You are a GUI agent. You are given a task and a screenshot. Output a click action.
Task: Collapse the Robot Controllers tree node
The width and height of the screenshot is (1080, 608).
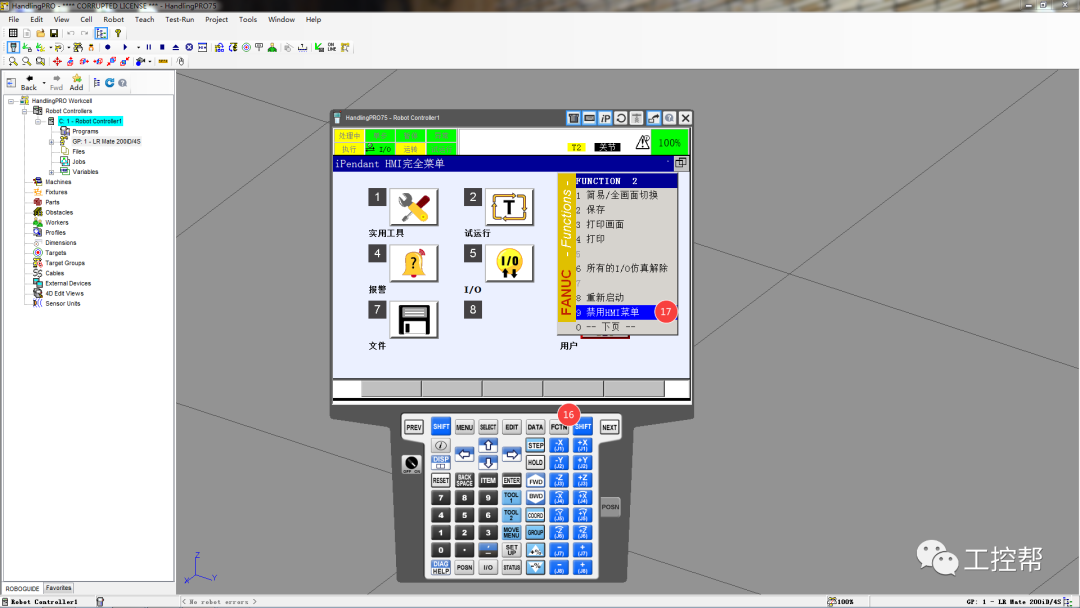click(x=25, y=111)
